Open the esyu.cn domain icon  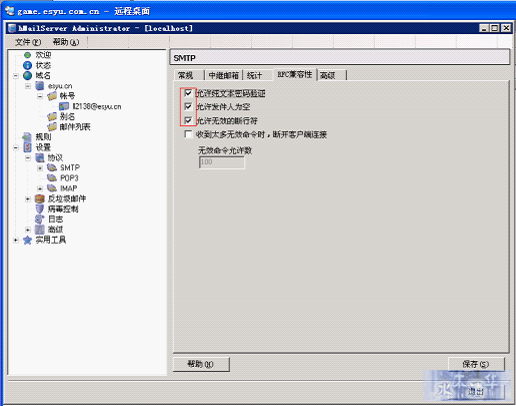pyautogui.click(x=40, y=86)
